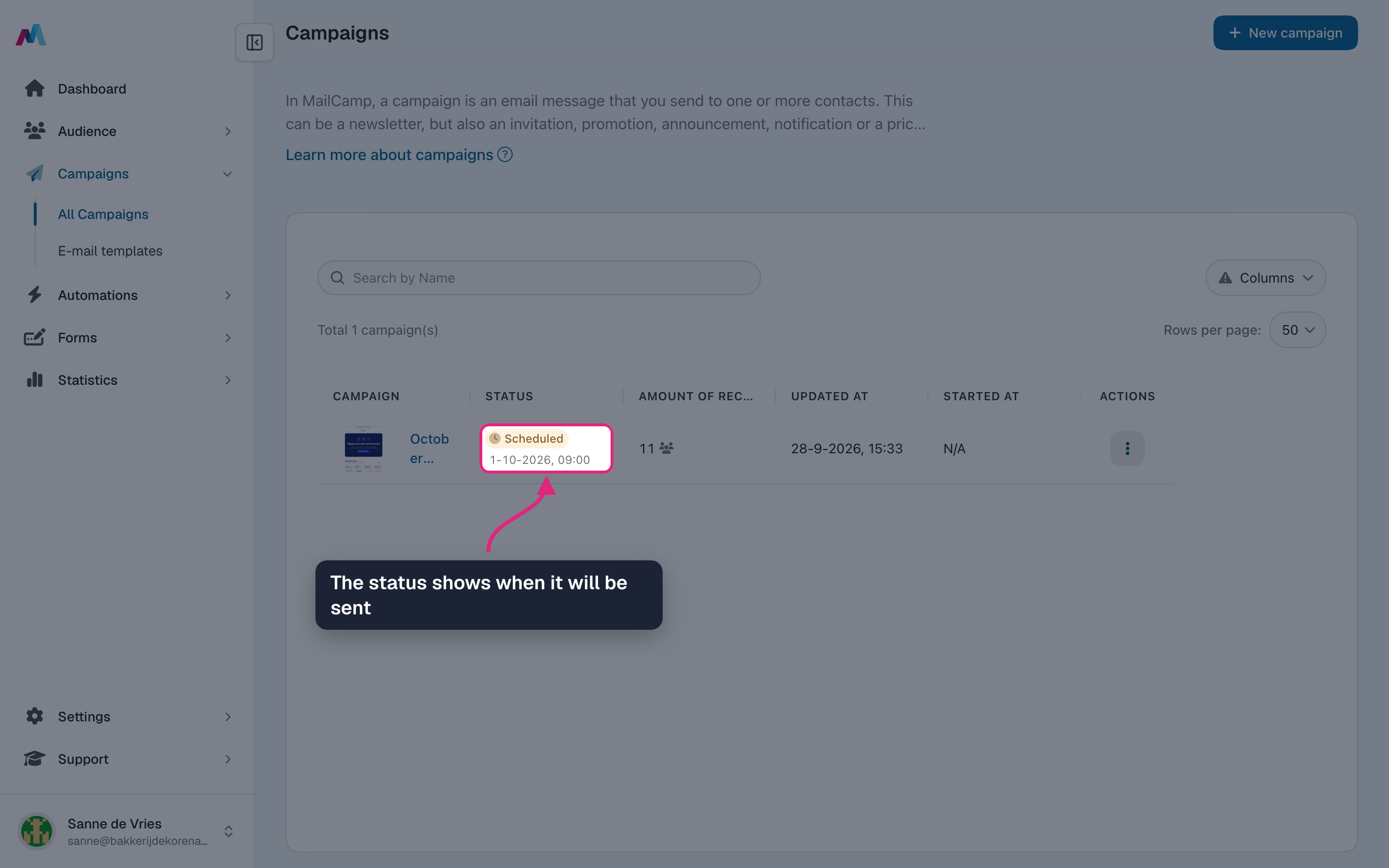Viewport: 1389px width, 868px height.
Task: Open E-mail templates submenu item
Action: (110, 251)
